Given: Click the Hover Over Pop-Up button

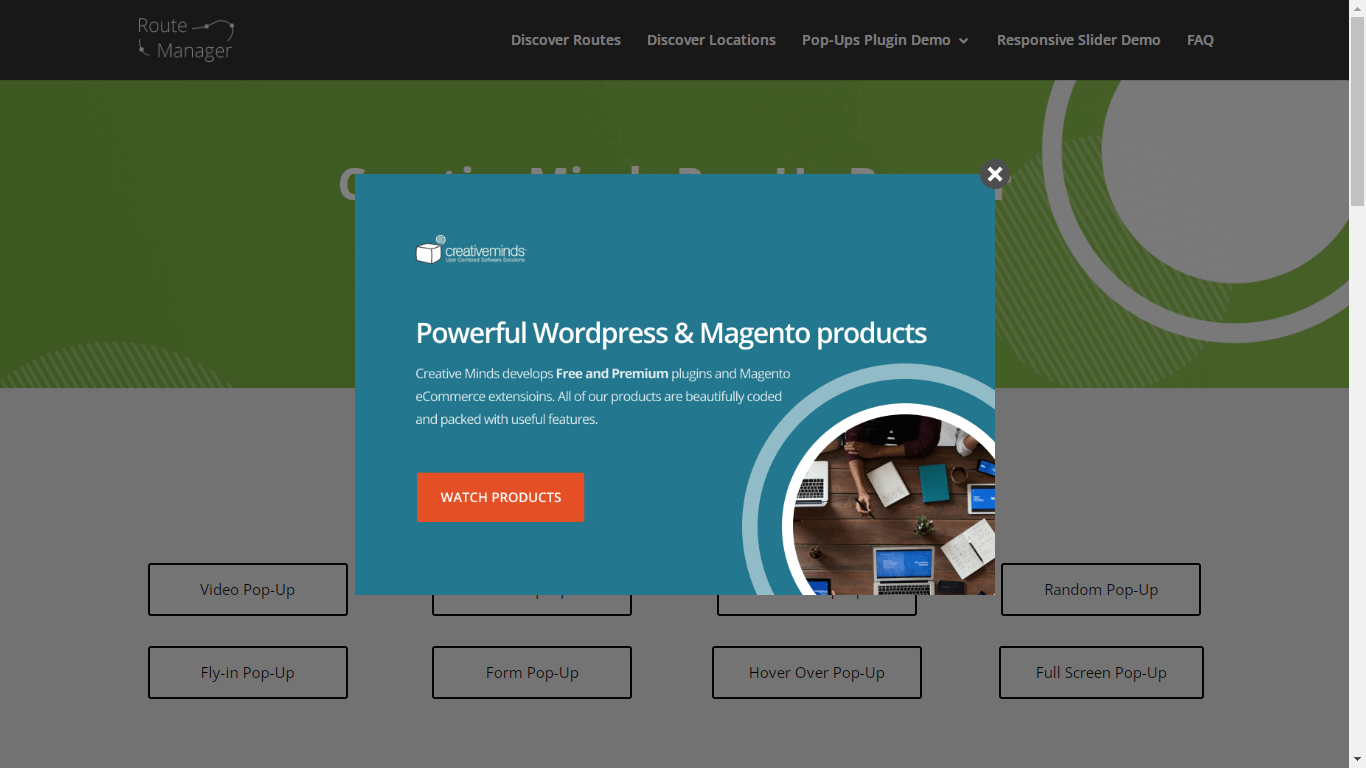Looking at the screenshot, I should point(816,672).
